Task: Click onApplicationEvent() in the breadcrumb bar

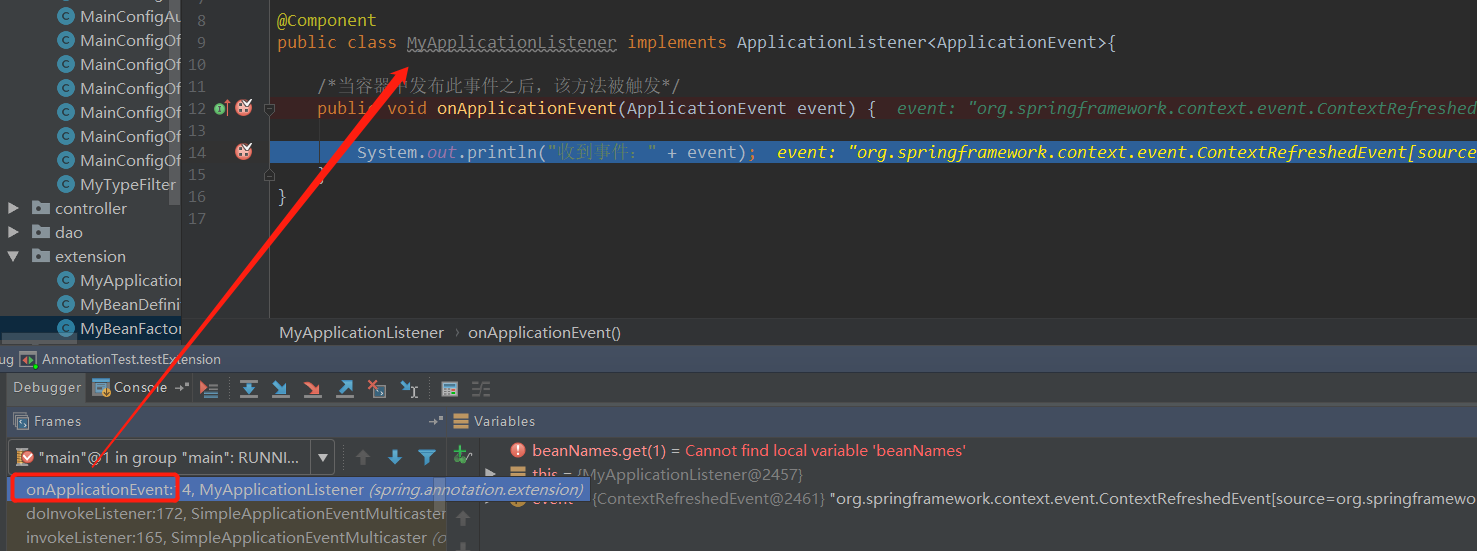Action: (544, 333)
